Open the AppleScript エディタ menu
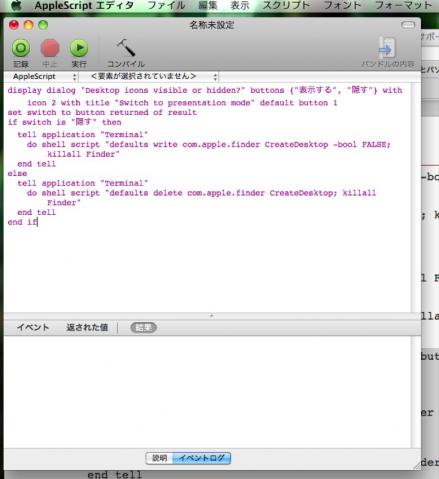This screenshot has width=439, height=479. [84, 5]
